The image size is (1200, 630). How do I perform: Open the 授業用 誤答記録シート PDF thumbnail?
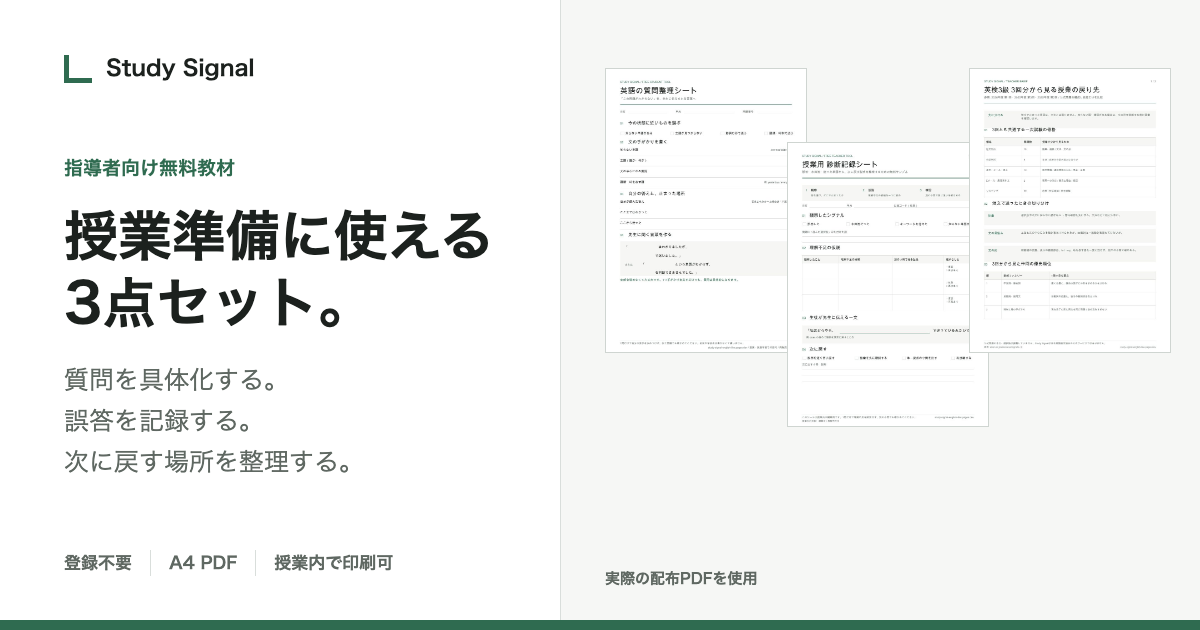pos(888,284)
